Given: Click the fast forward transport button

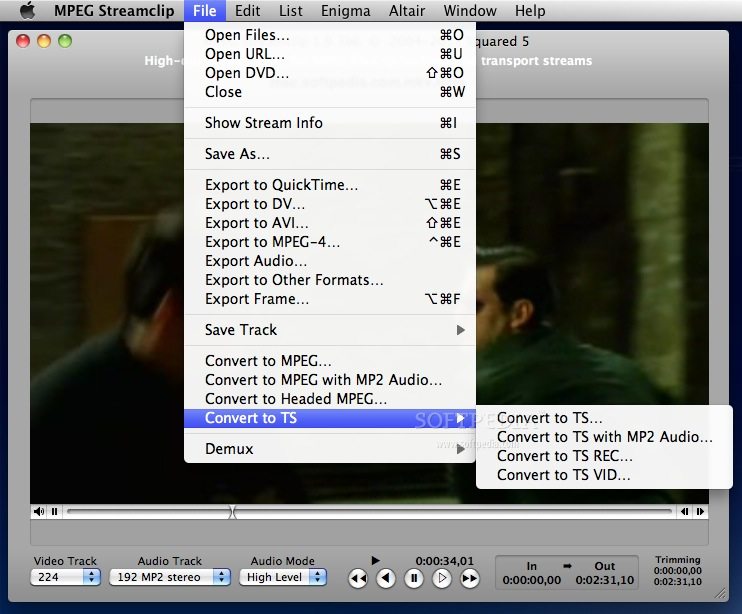Looking at the screenshot, I should click(x=469, y=578).
